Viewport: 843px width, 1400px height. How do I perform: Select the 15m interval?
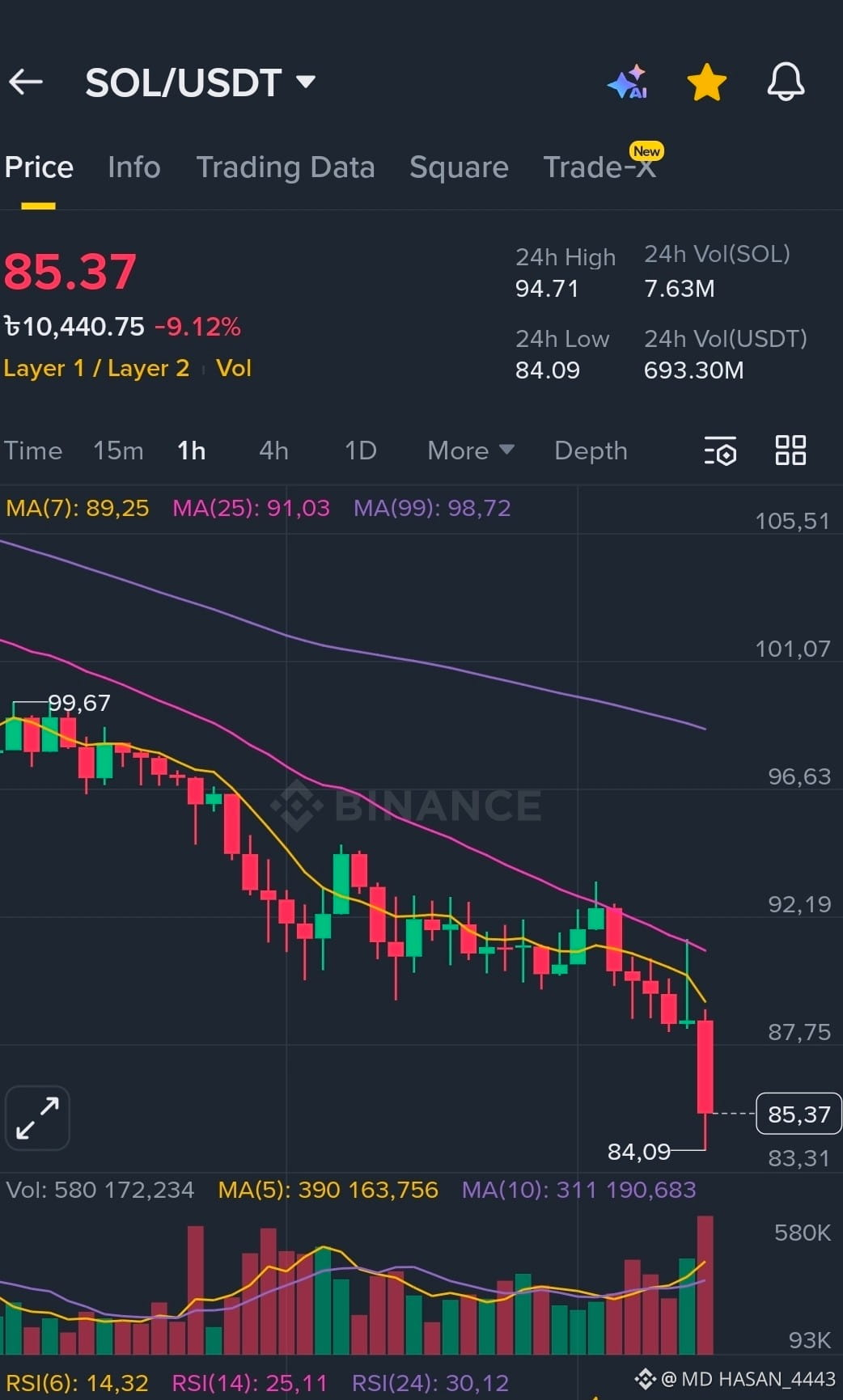(x=118, y=450)
